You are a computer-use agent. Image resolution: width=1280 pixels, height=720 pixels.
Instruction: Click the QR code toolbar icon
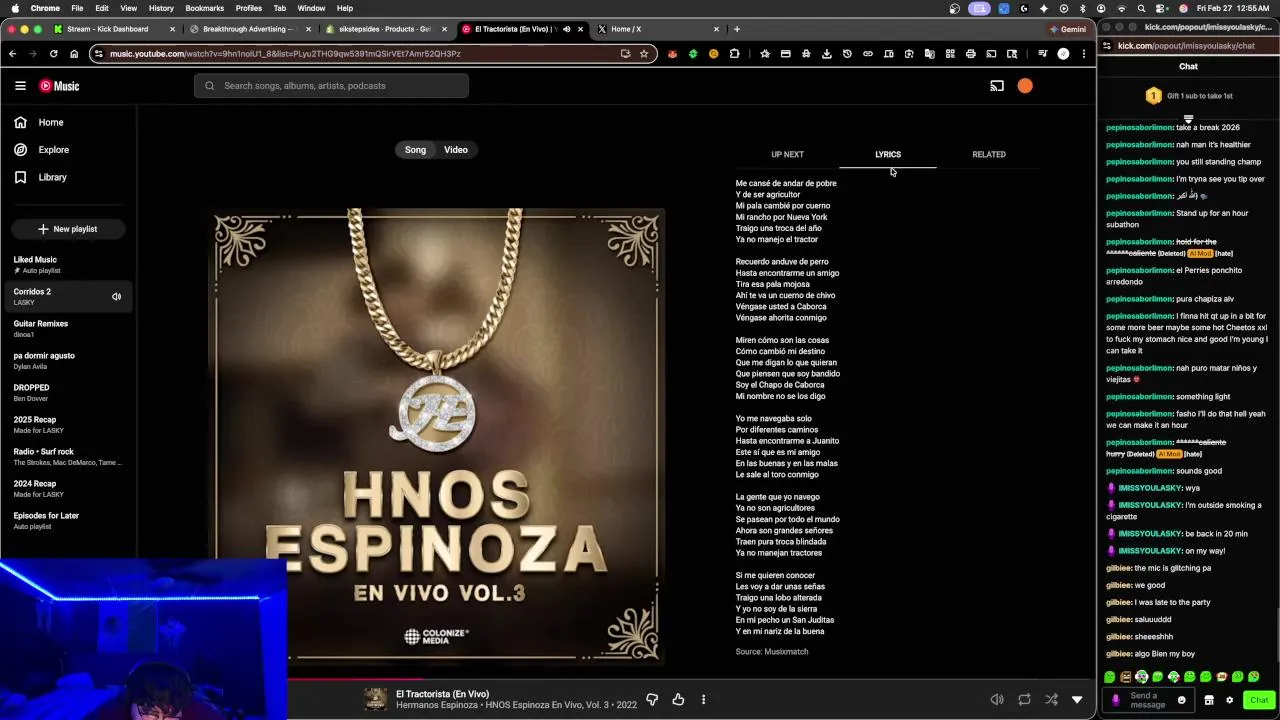point(950,54)
